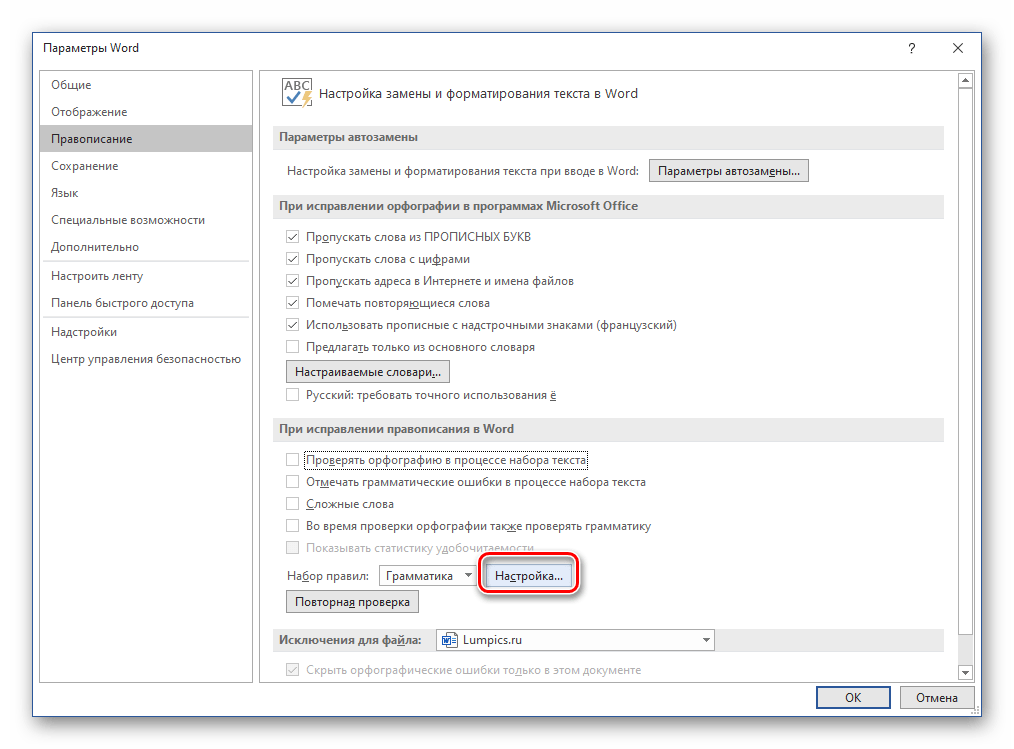1014x749 pixels.
Task: Toggle 'Пропускать слова из ПРОПИСНЫХ БУКВ' checkbox
Action: pos(293,237)
